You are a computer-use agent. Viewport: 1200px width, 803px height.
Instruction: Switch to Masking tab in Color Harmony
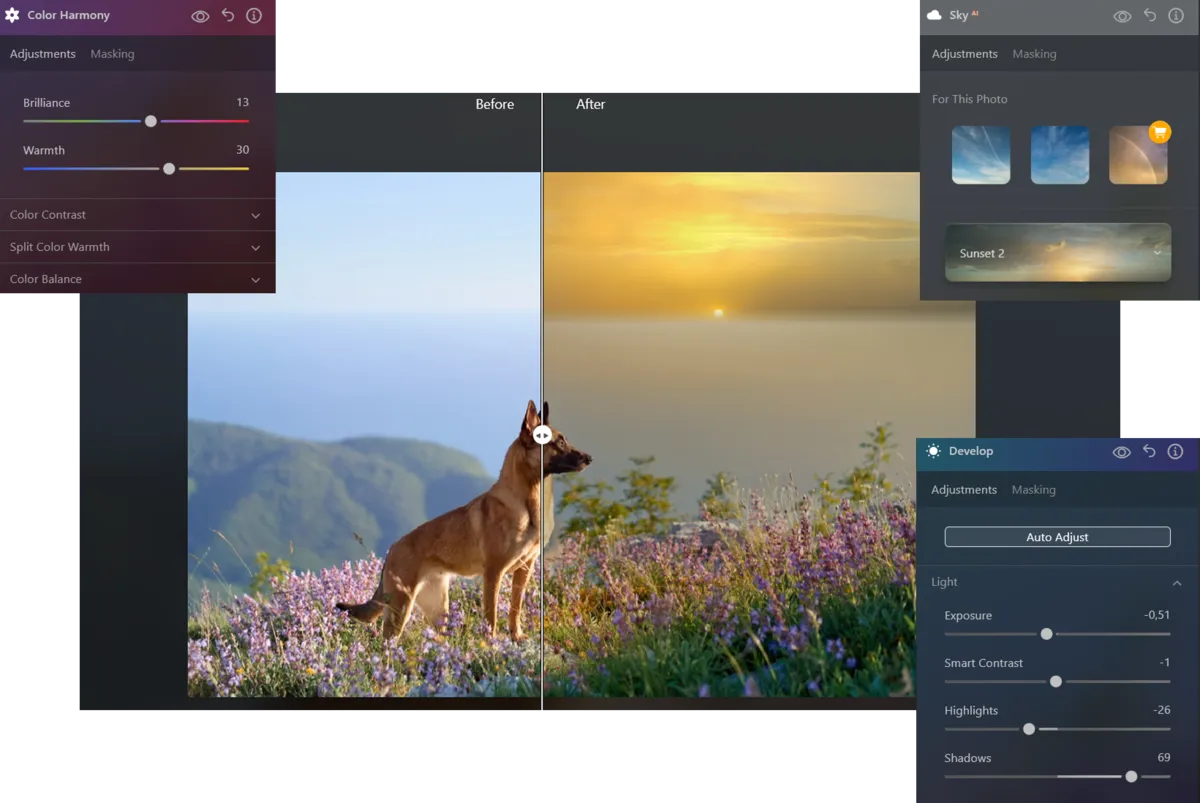(x=112, y=53)
